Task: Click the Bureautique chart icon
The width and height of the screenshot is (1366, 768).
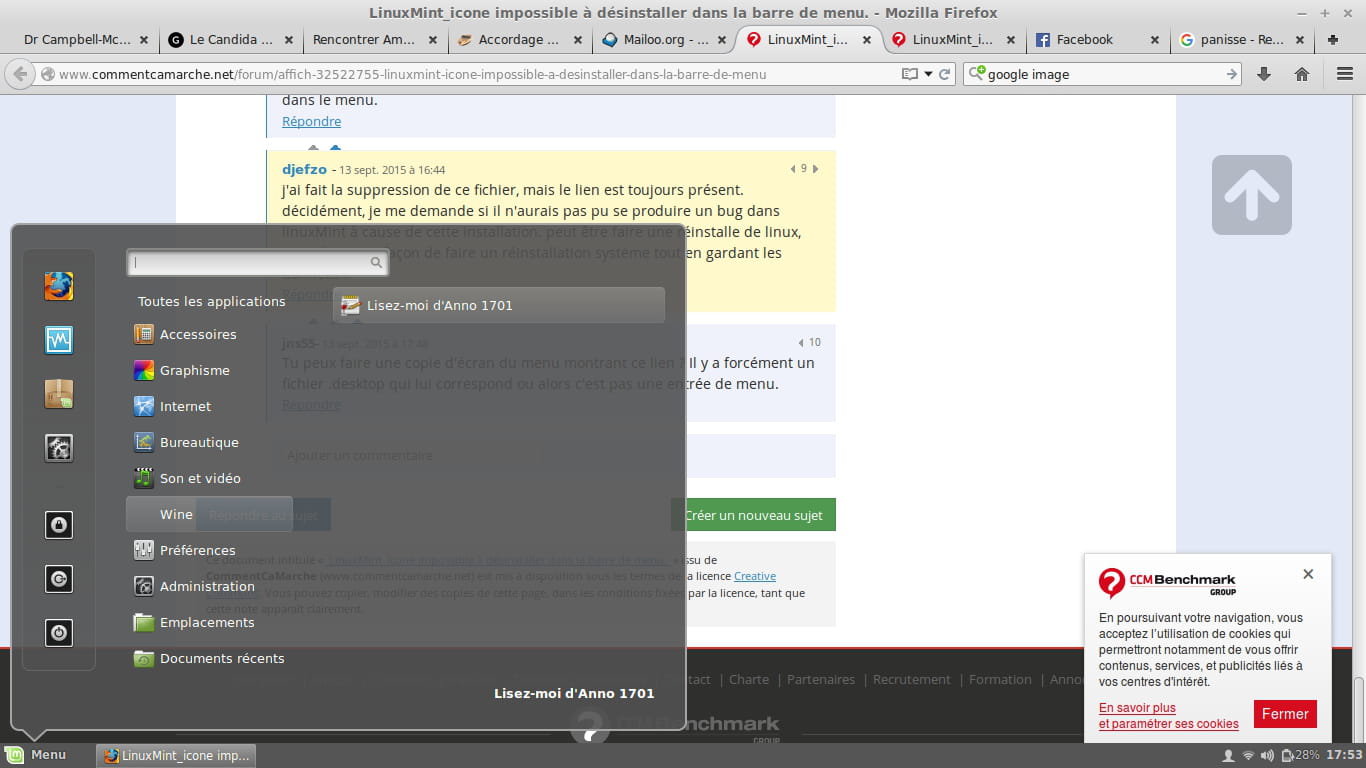Action: 144,442
